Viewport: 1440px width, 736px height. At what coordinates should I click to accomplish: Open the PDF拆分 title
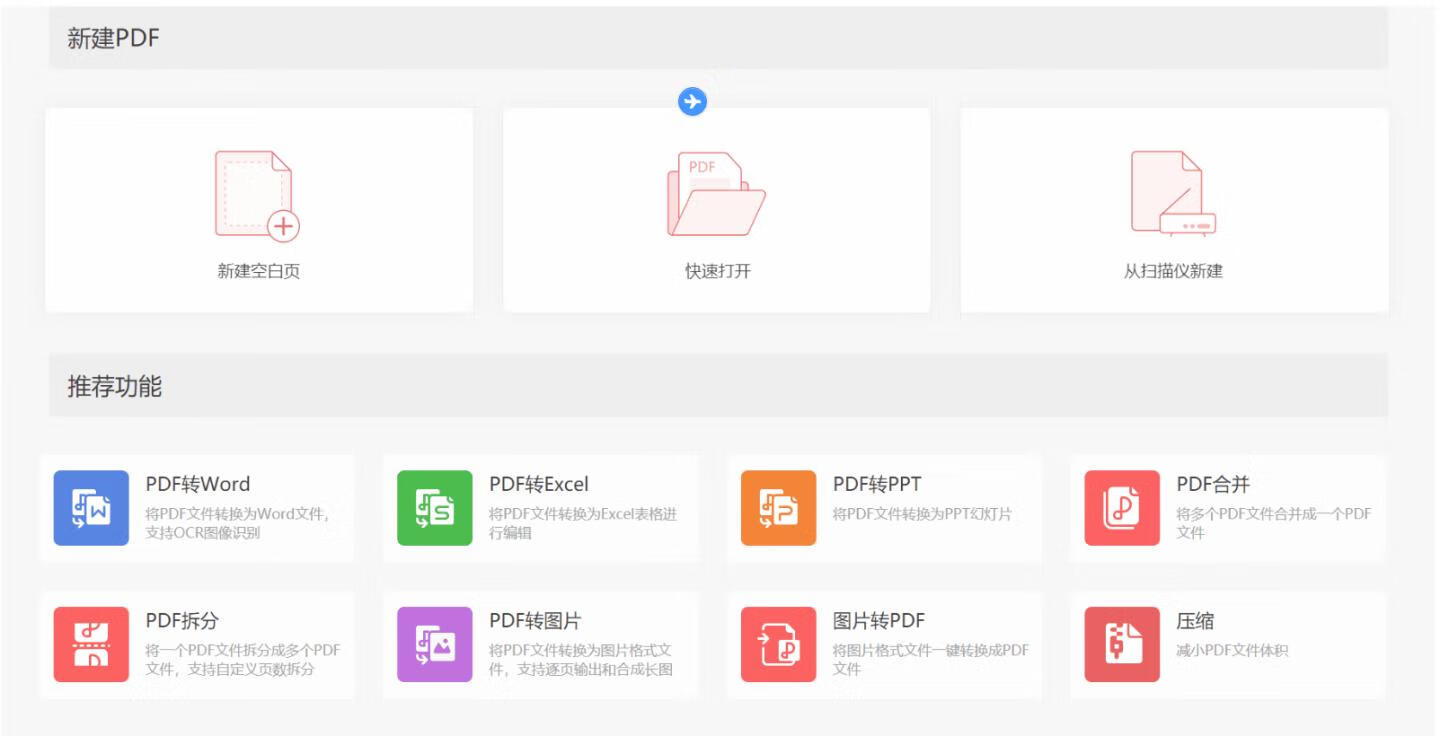(x=182, y=621)
